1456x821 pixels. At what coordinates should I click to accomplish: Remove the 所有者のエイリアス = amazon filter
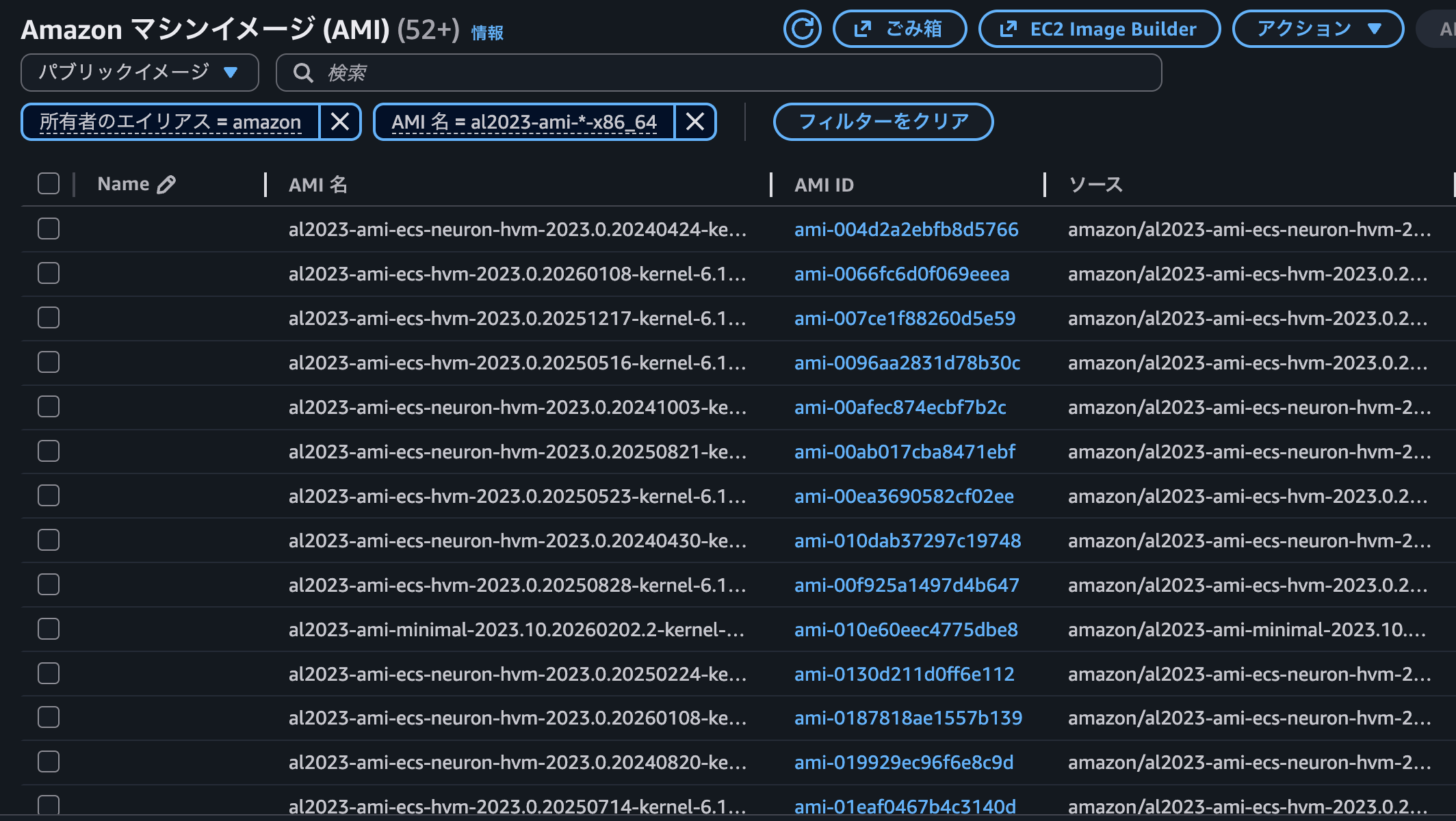[340, 122]
